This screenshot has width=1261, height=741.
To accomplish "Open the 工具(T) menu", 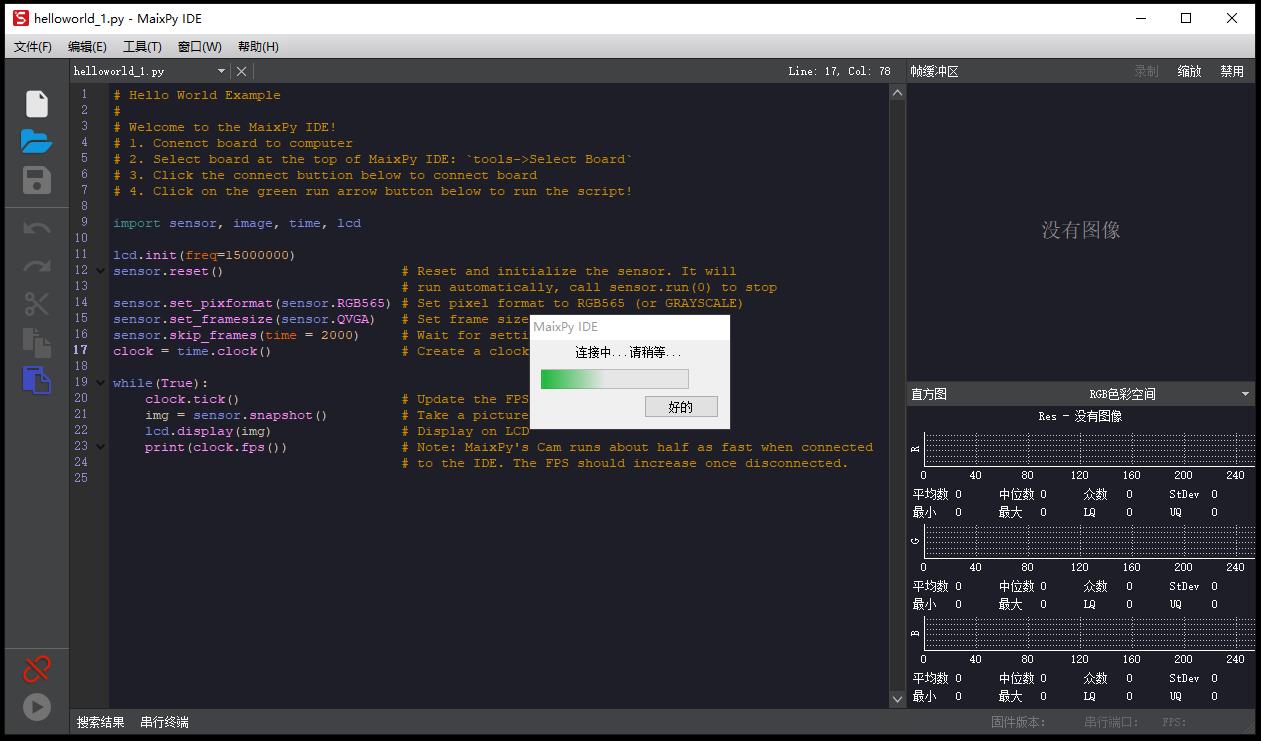I will [142, 47].
